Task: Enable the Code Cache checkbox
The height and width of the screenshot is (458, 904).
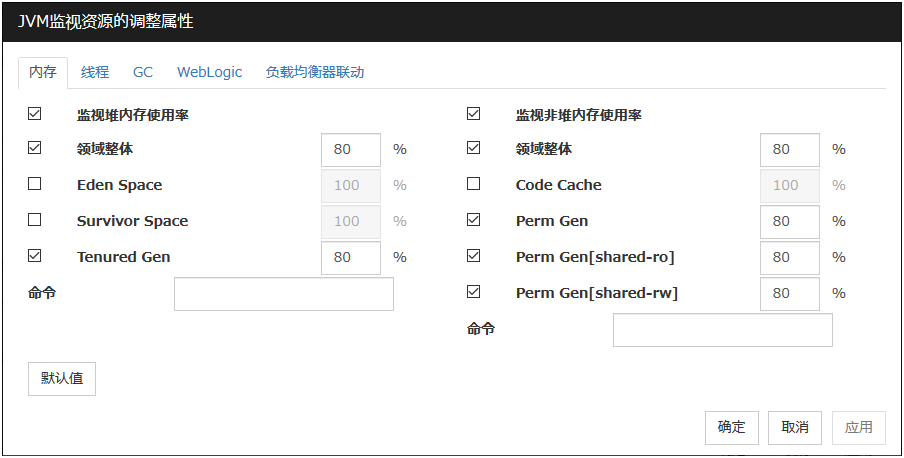Action: click(474, 184)
